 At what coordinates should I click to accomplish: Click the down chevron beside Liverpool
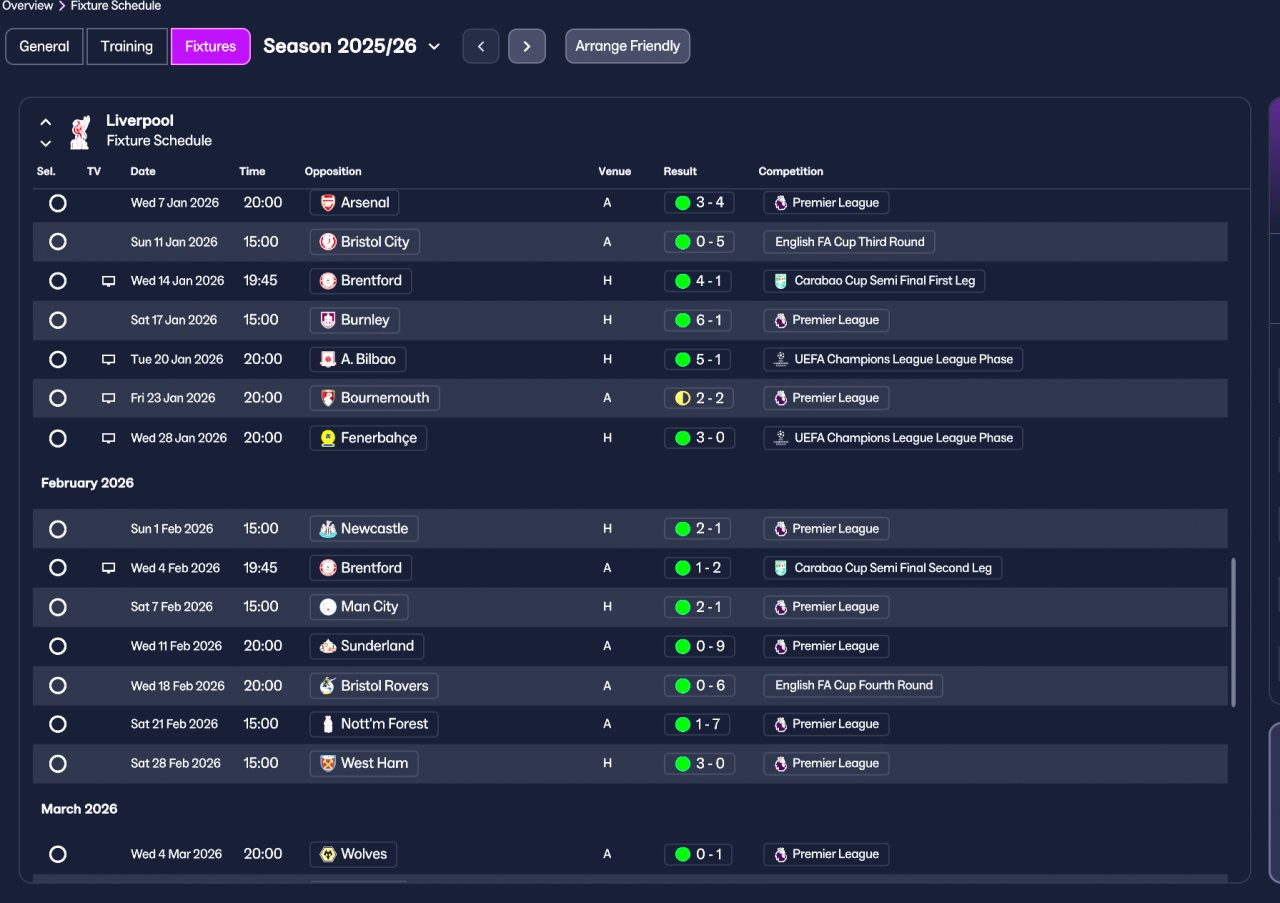[46, 143]
